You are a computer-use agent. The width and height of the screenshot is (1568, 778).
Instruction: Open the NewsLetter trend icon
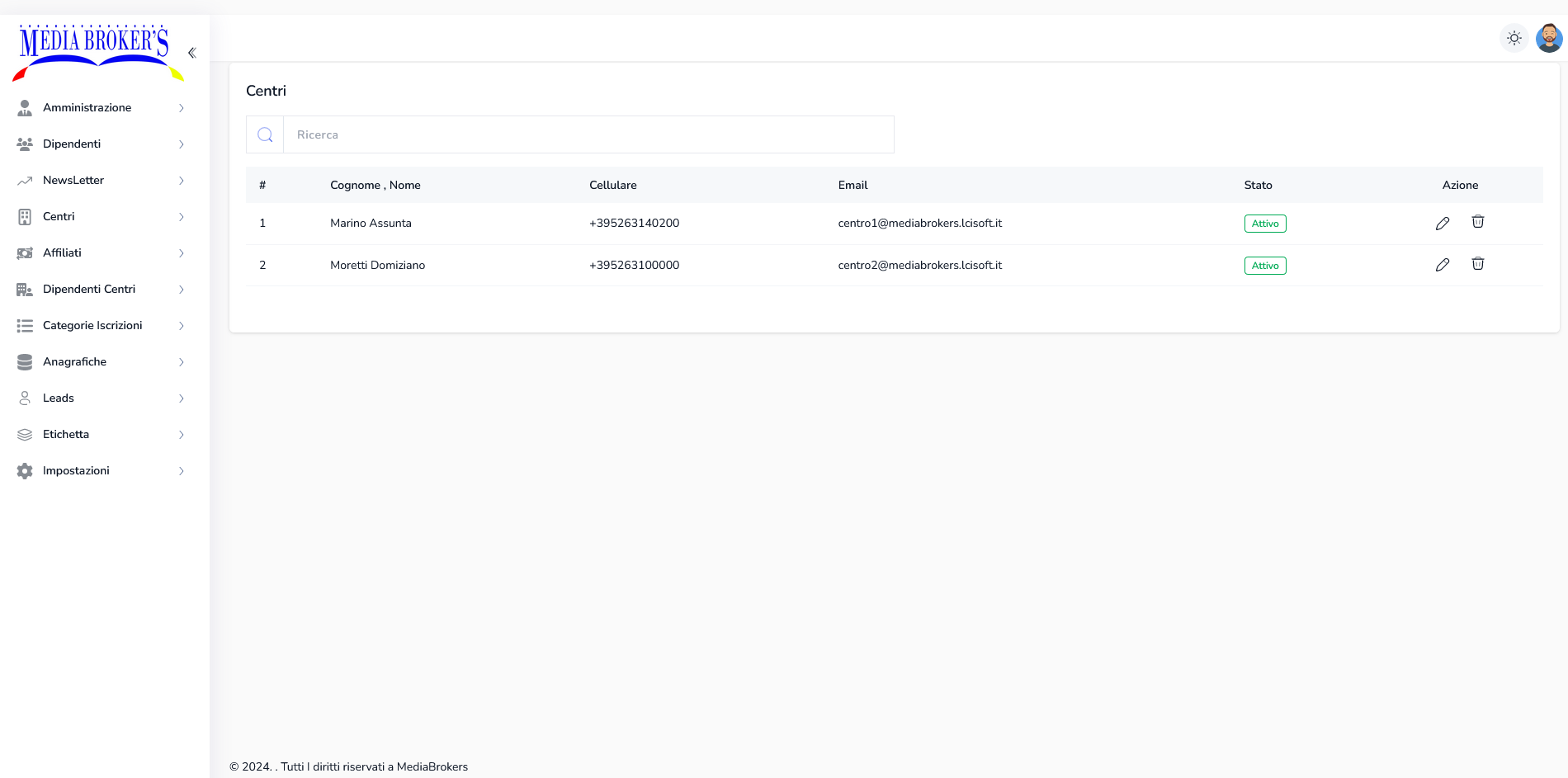coord(24,180)
